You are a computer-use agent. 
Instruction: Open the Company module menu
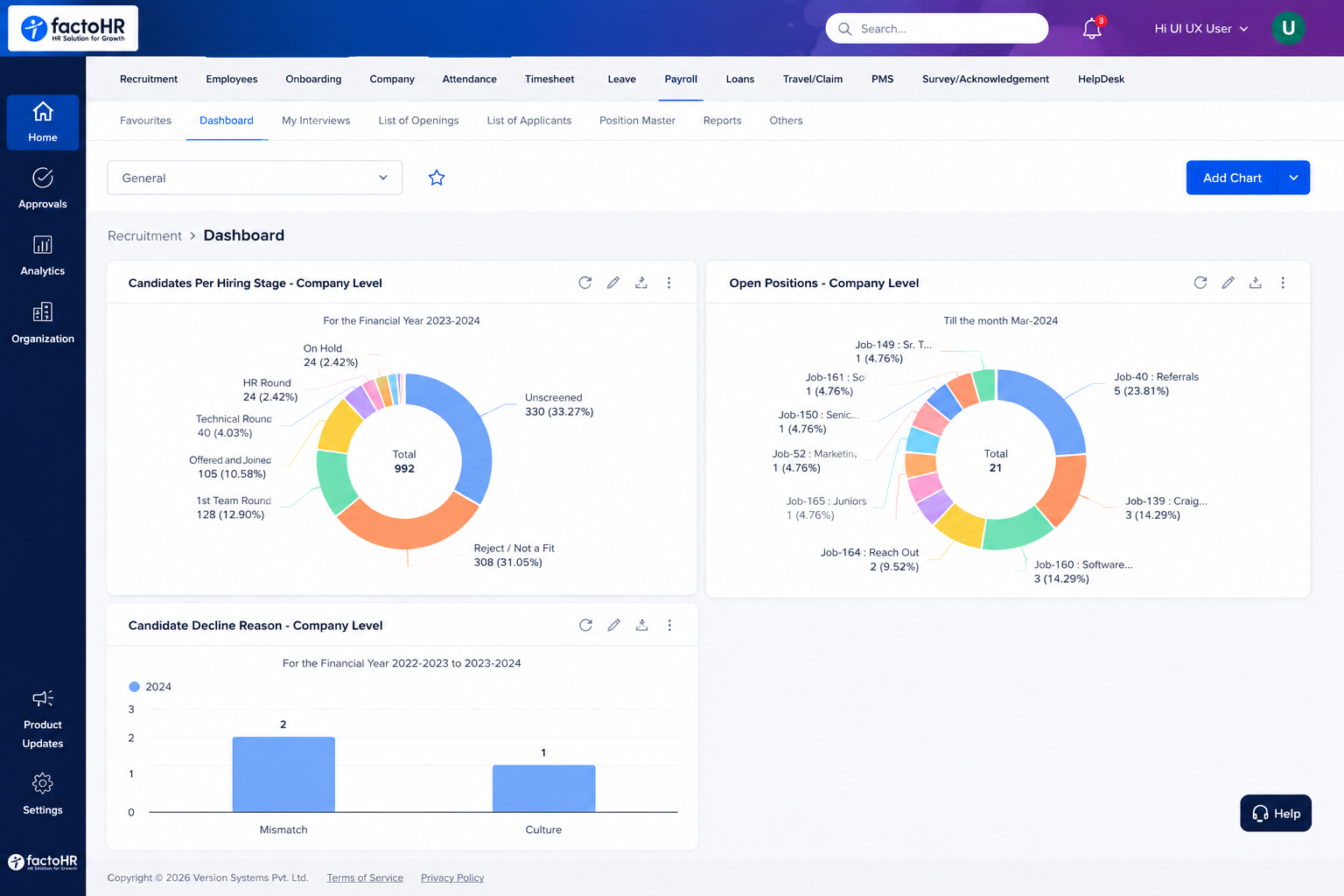(392, 79)
